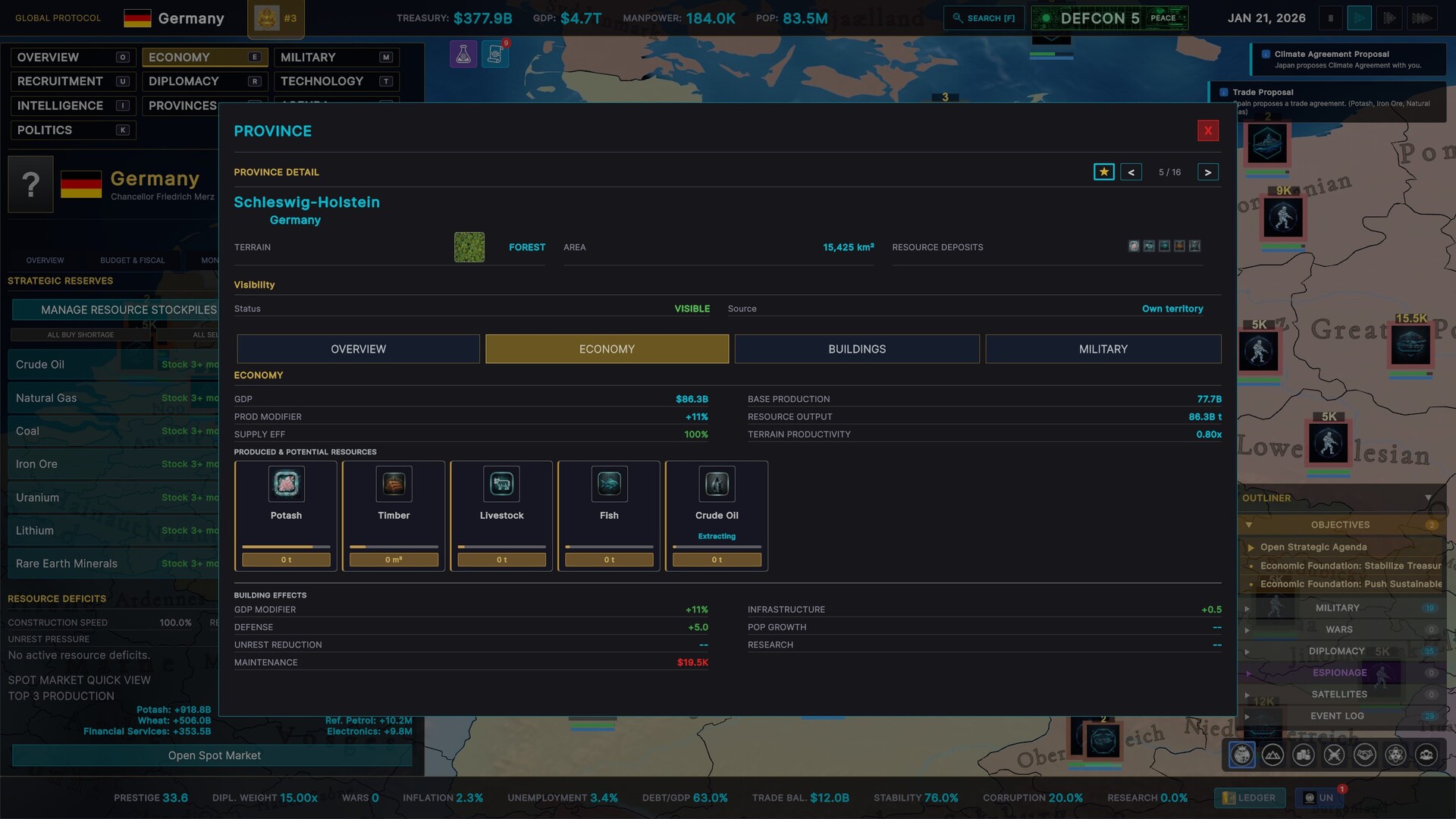Click the Potash resource icon
Screen dimensions: 1456x819
coord(286,484)
